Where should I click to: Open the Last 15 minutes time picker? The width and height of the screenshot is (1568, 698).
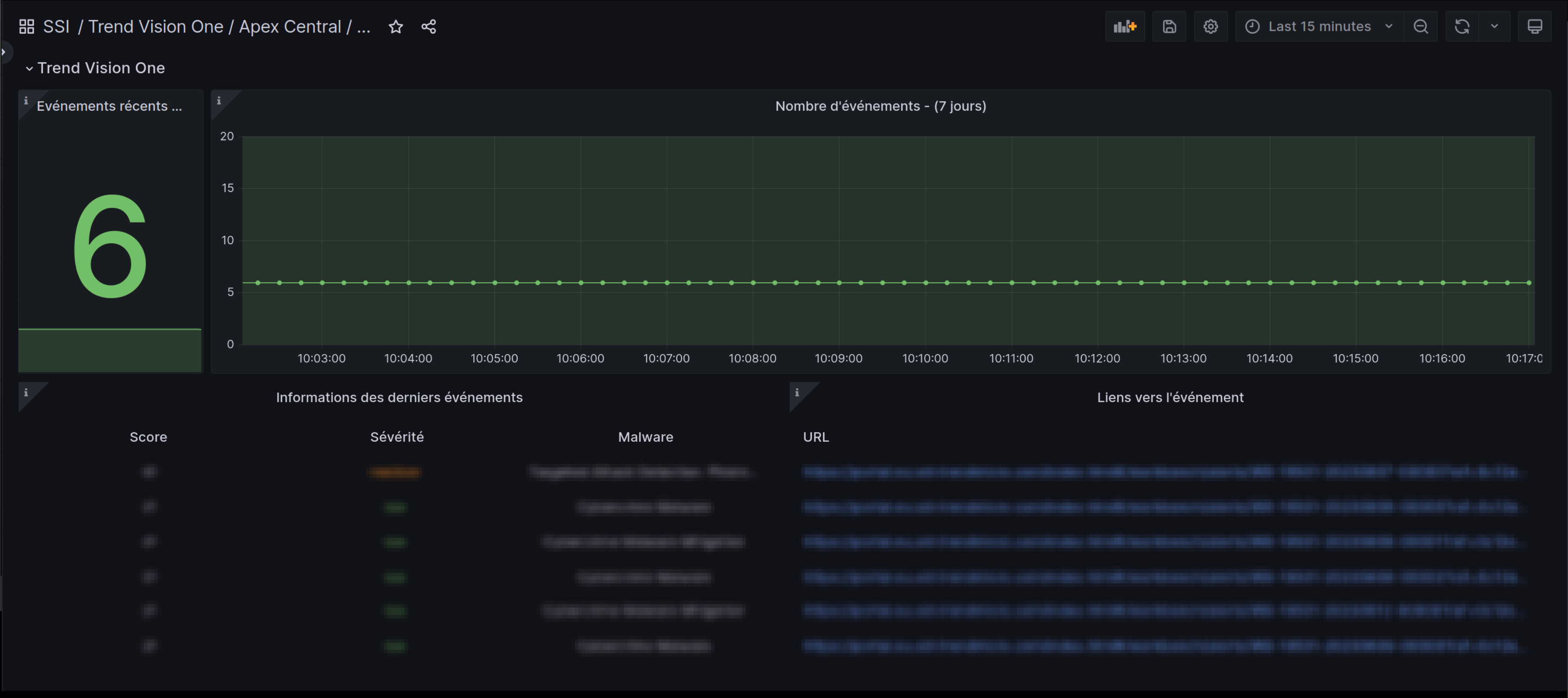click(x=1320, y=26)
